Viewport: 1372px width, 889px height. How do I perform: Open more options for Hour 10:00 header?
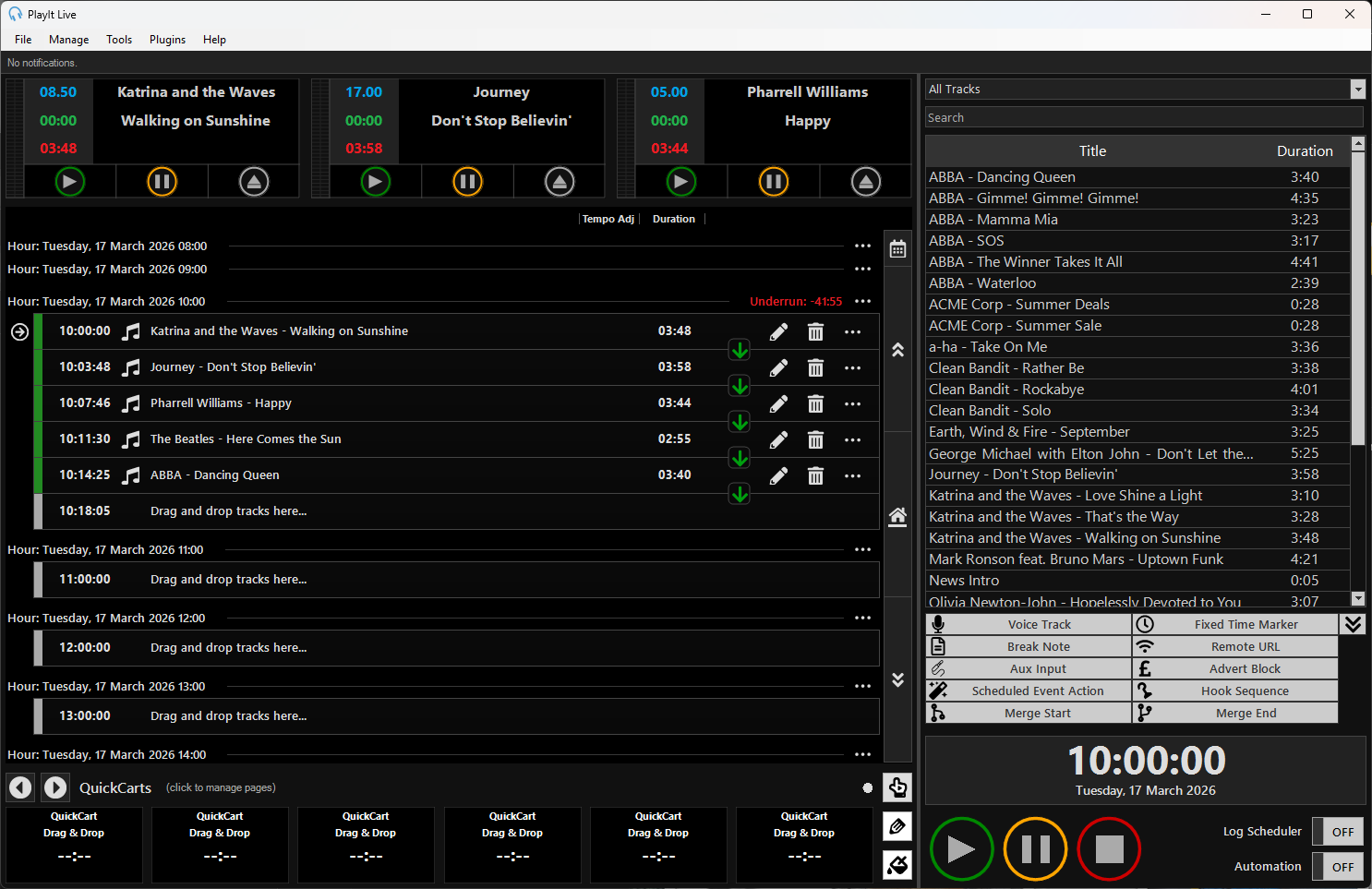point(862,302)
